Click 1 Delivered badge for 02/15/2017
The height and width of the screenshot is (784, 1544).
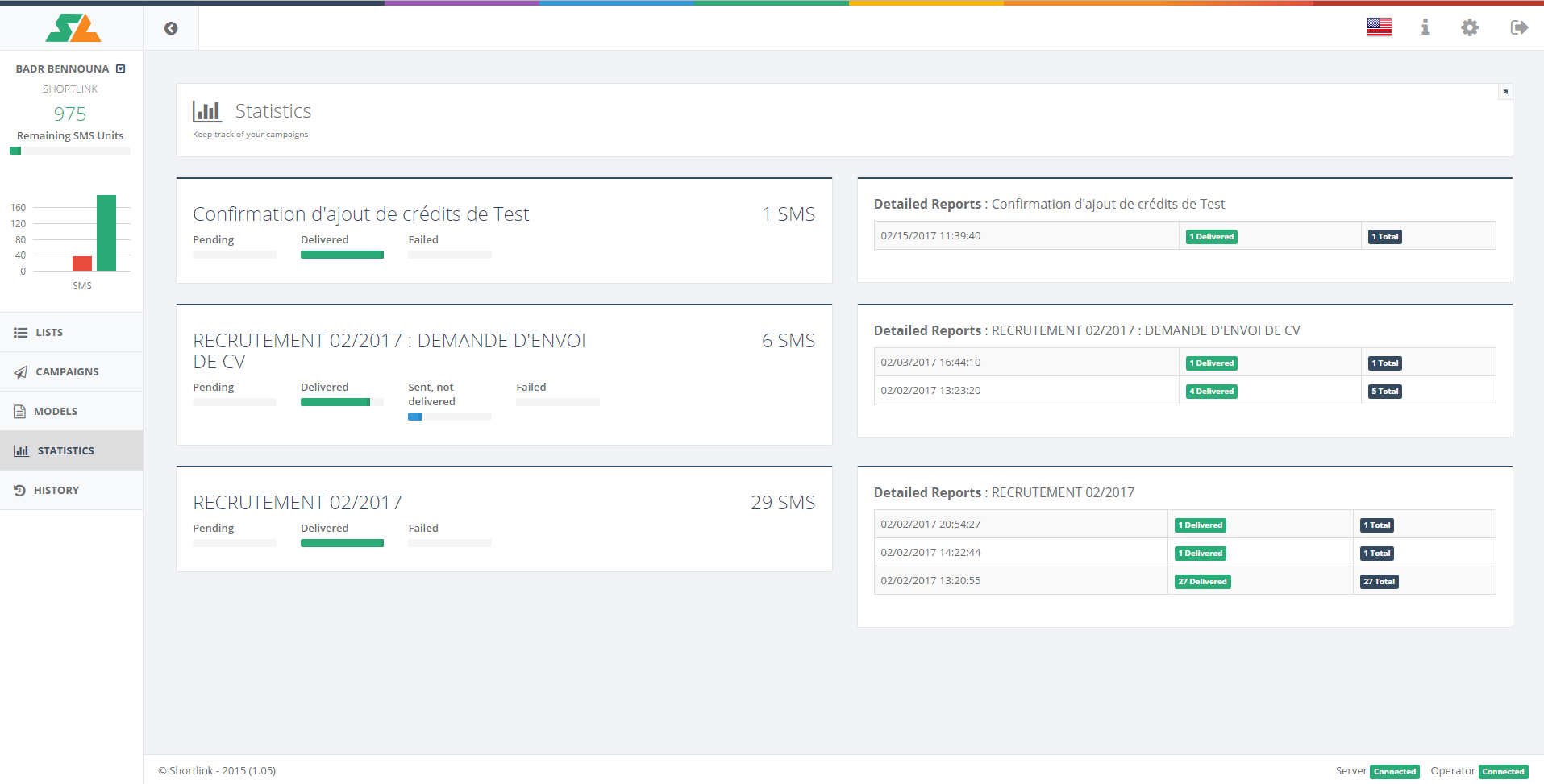pyautogui.click(x=1211, y=237)
